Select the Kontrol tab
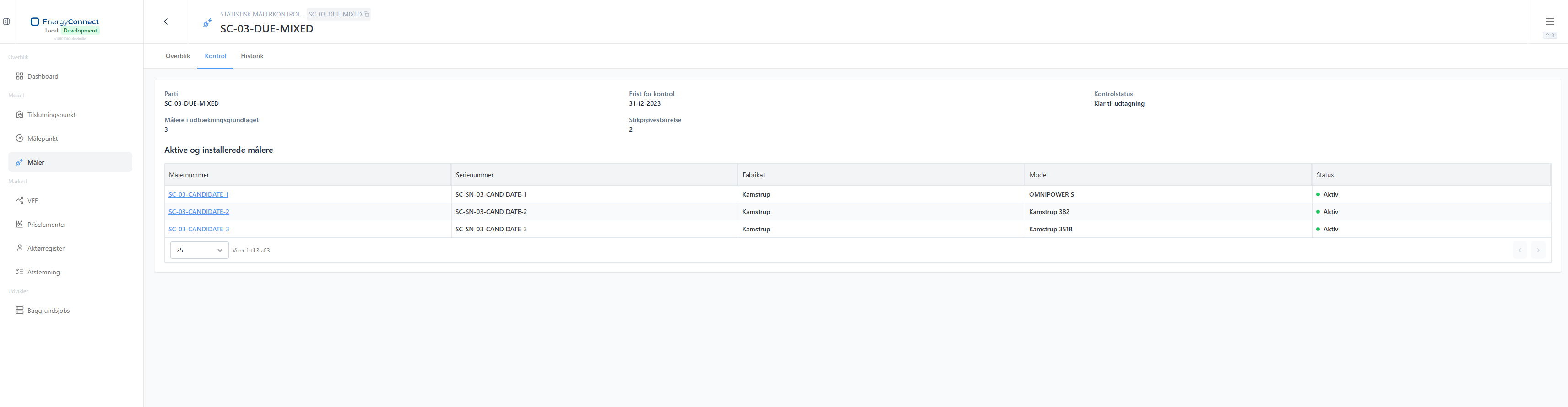This screenshot has width=1568, height=407. (x=216, y=56)
